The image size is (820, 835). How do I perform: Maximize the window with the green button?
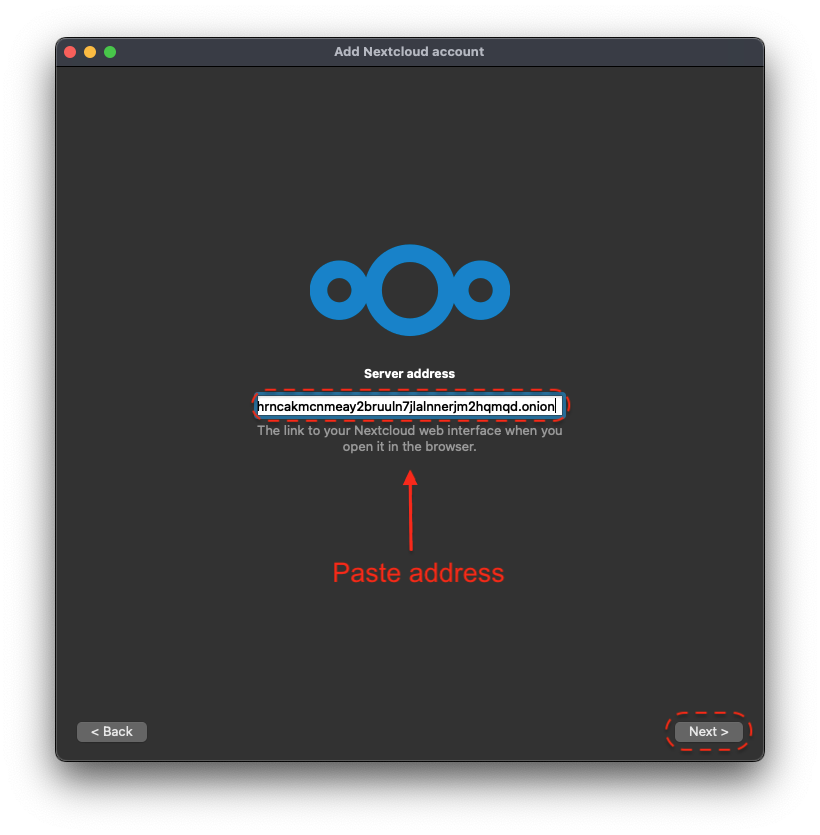(110, 52)
